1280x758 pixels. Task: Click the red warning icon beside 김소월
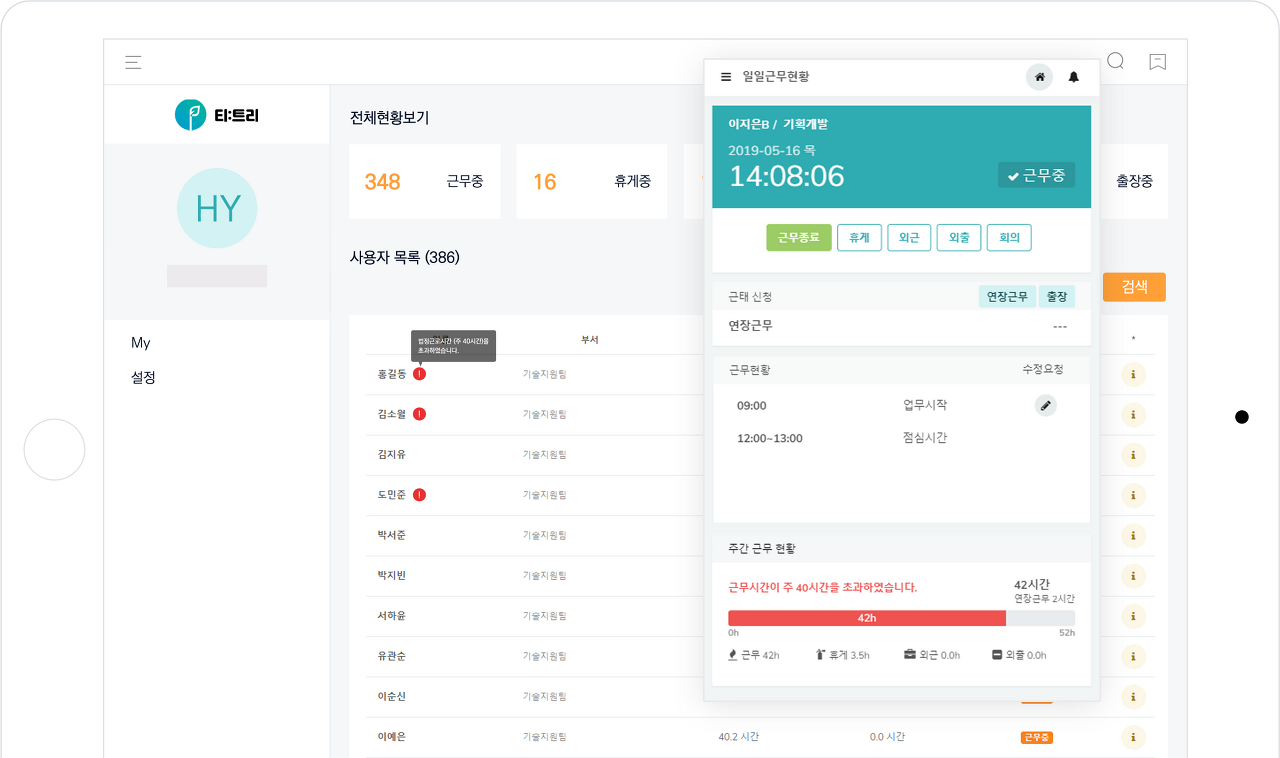(x=419, y=414)
